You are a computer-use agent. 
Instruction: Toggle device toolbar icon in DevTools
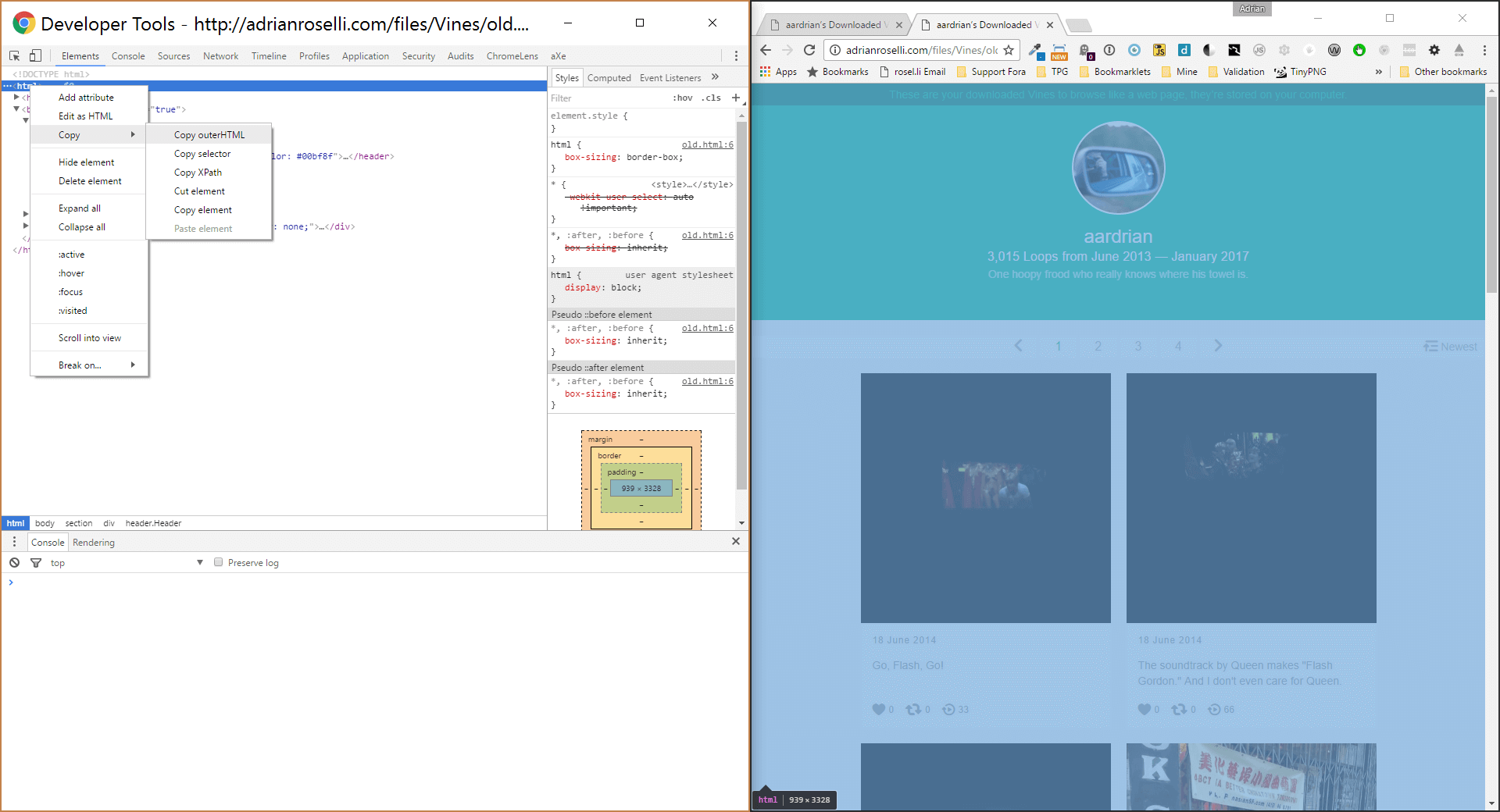(x=36, y=55)
